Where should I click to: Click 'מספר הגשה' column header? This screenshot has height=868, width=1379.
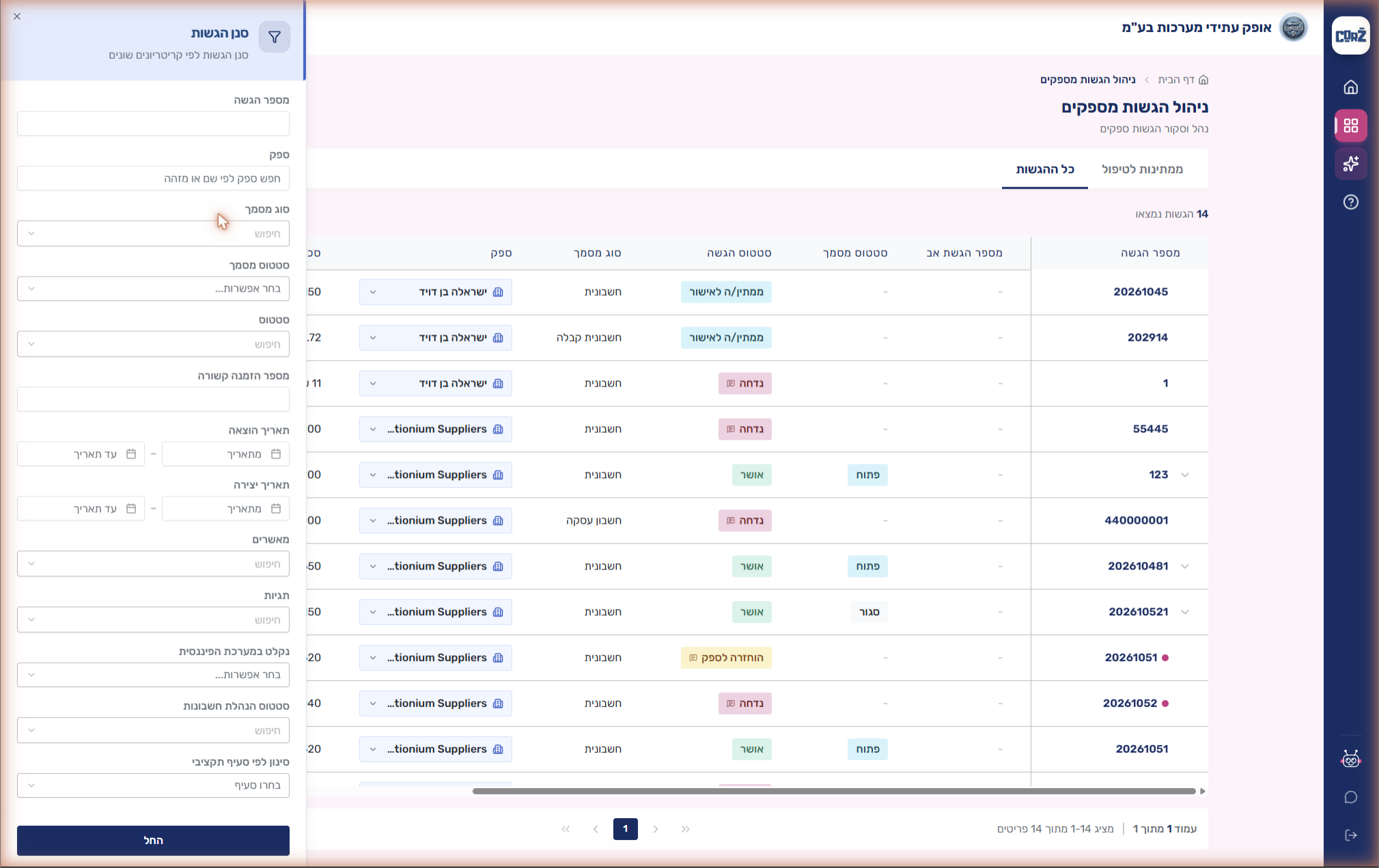(x=1150, y=253)
